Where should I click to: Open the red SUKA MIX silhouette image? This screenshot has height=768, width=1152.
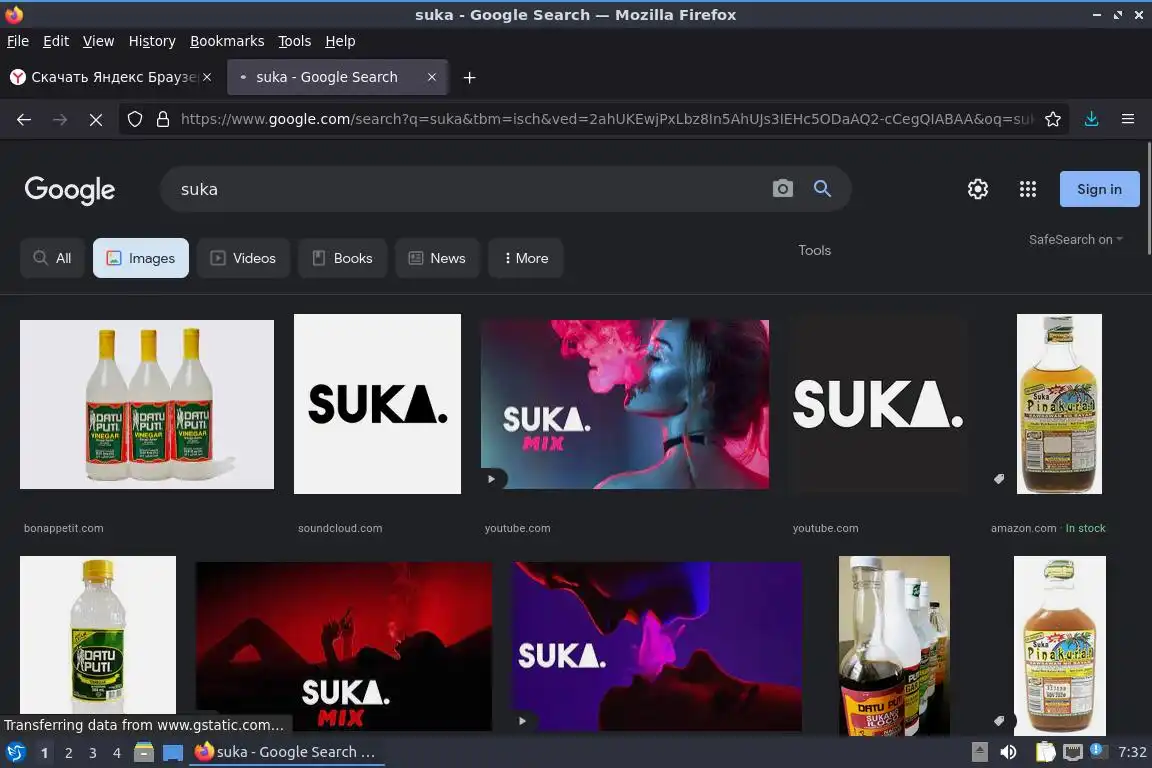344,647
